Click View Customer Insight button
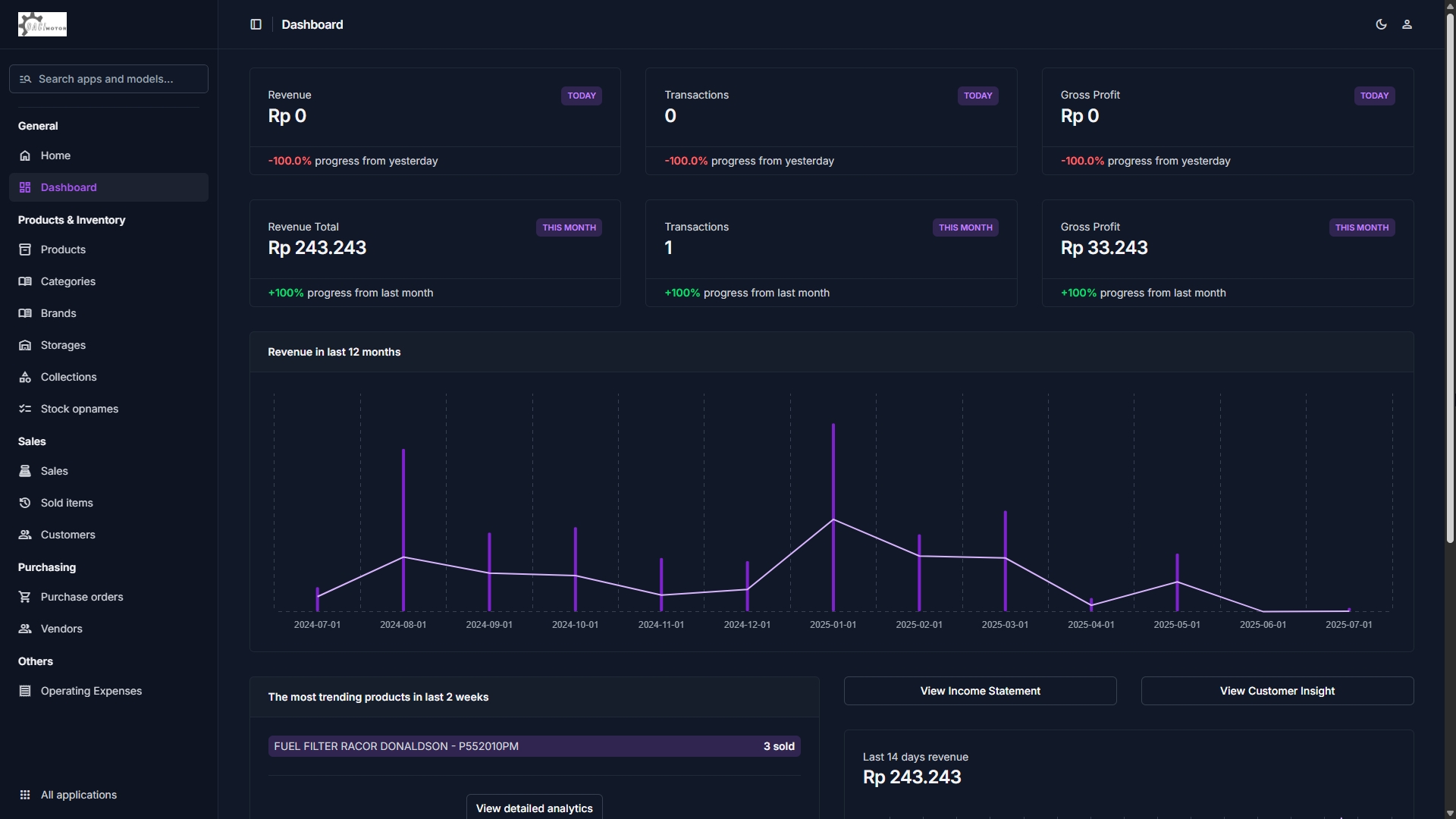 point(1277,691)
